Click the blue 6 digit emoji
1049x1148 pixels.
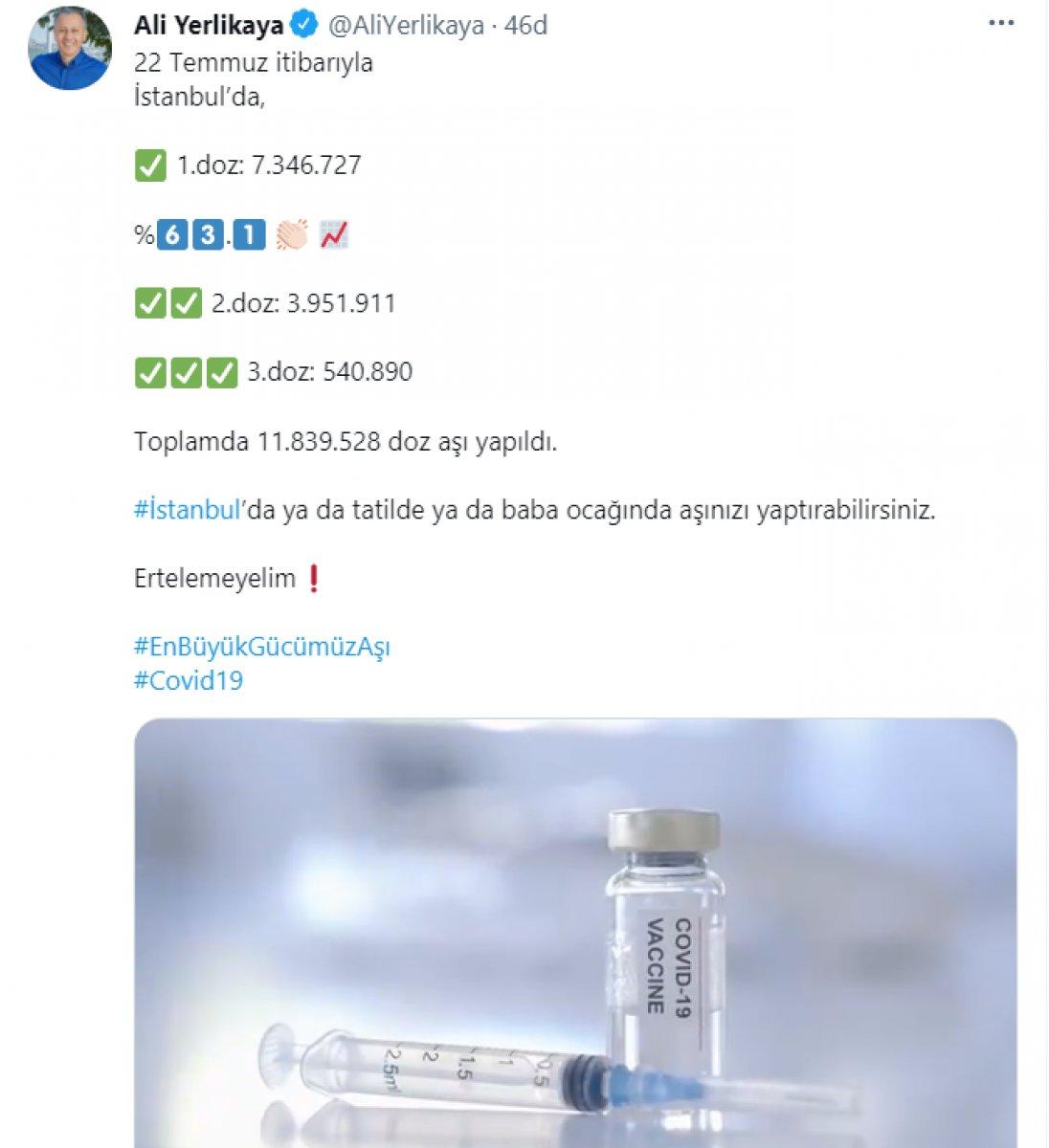coord(171,234)
